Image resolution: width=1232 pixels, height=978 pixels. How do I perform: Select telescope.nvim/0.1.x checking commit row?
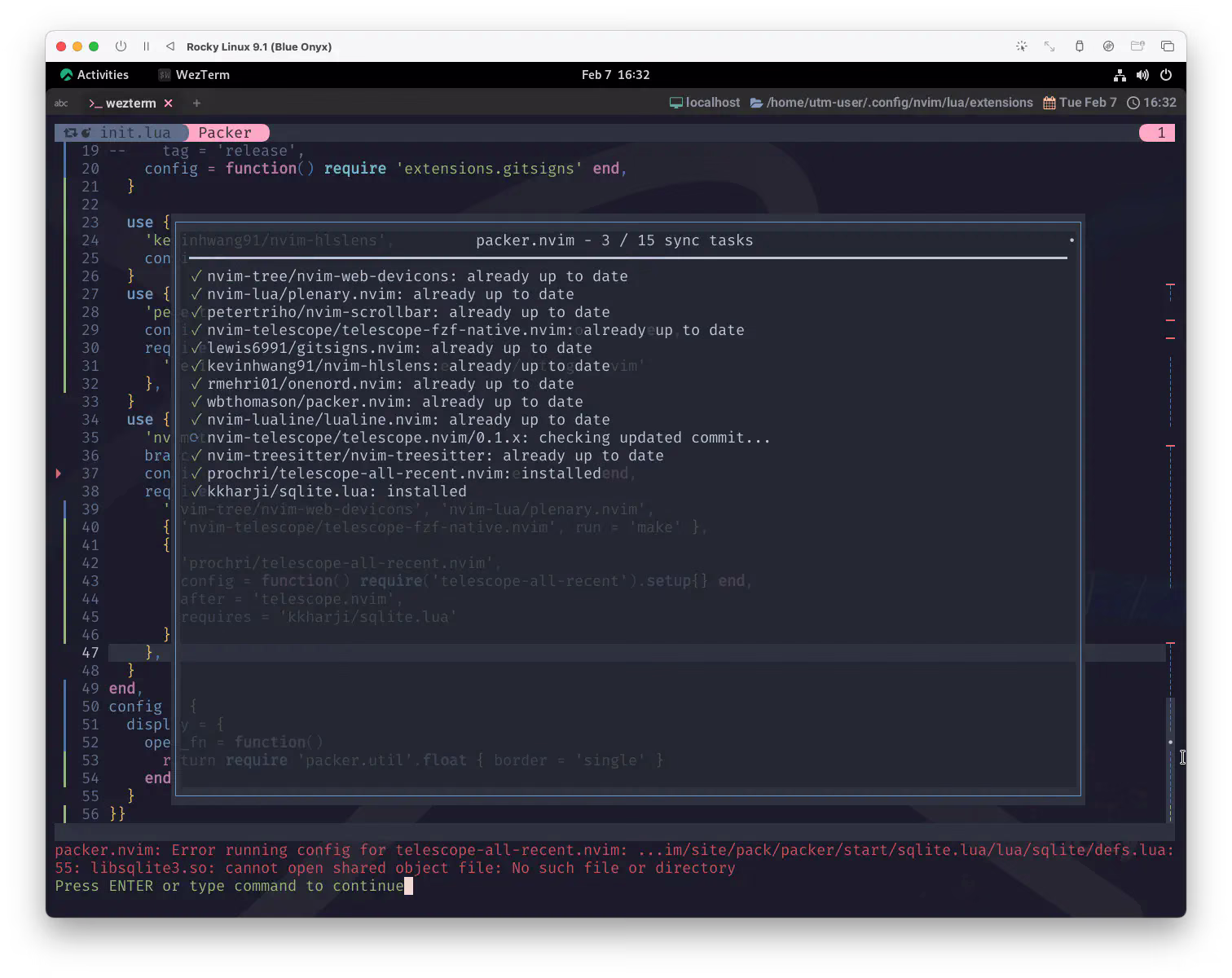coord(481,438)
